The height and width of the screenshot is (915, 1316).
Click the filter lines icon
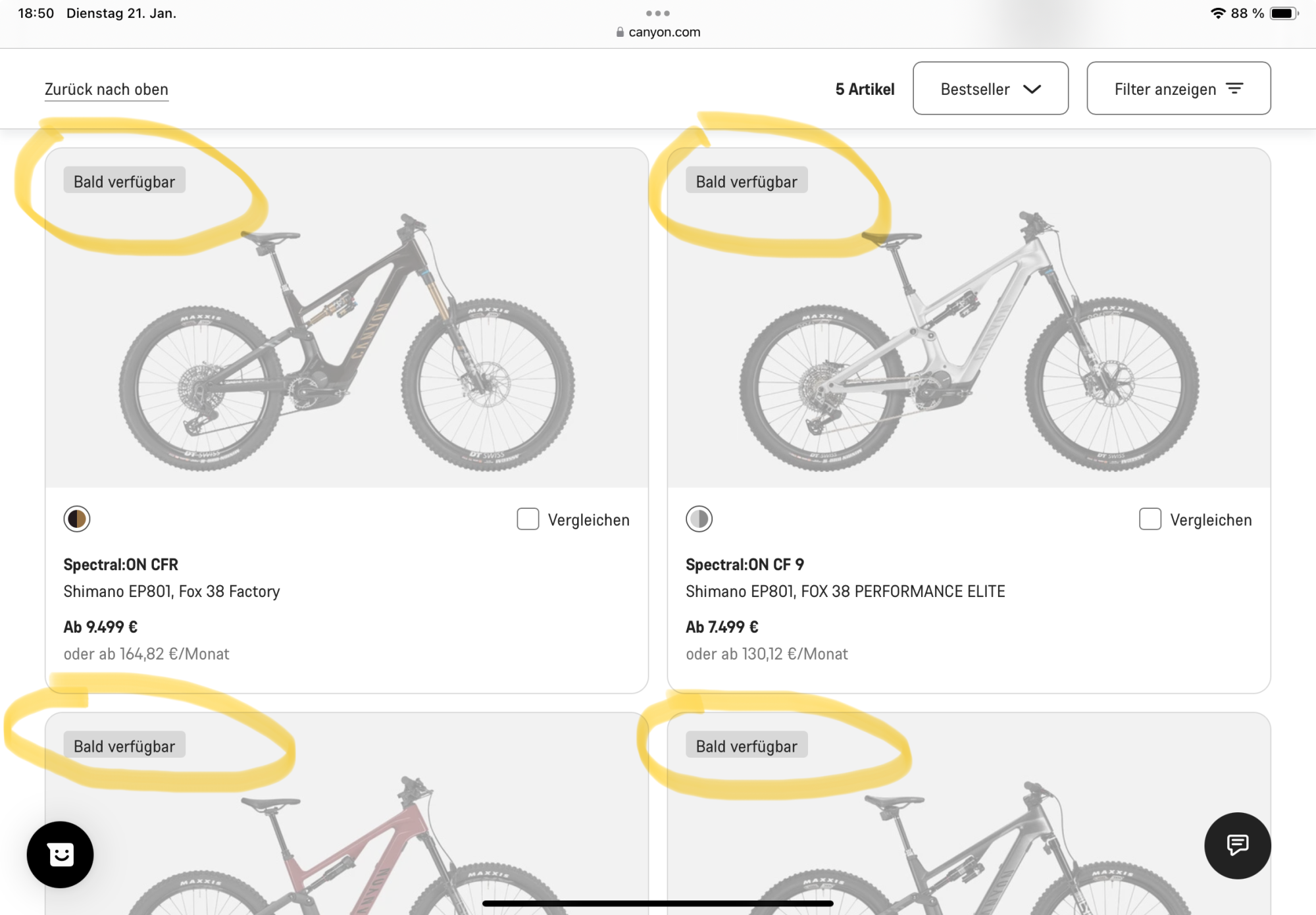[x=1235, y=89]
